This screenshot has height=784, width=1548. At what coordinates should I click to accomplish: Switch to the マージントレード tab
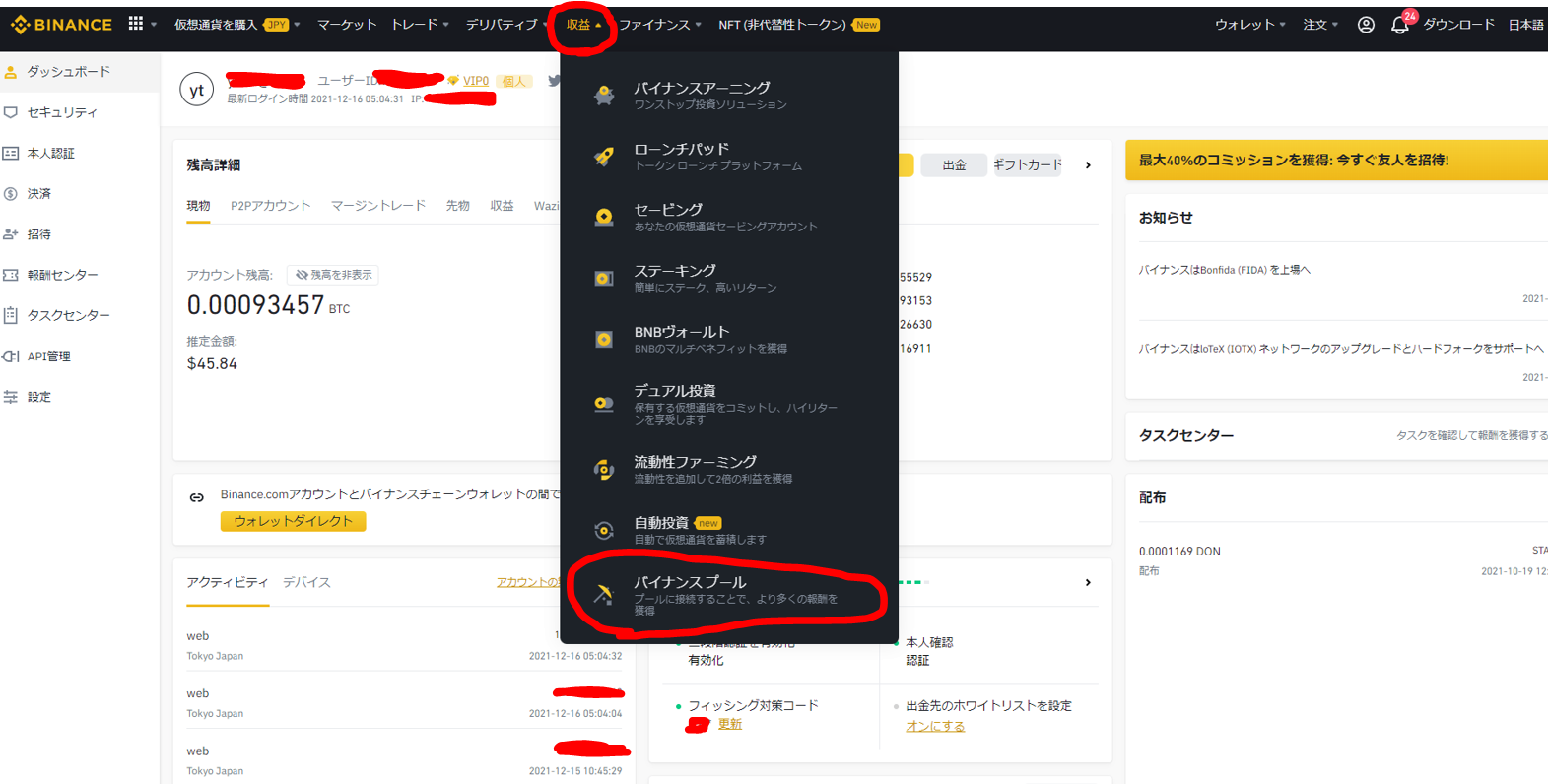point(378,206)
